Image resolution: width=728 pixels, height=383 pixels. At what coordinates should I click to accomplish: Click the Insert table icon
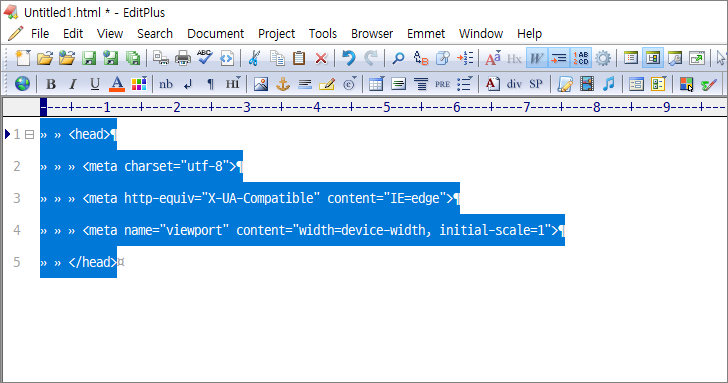pyautogui.click(x=376, y=84)
